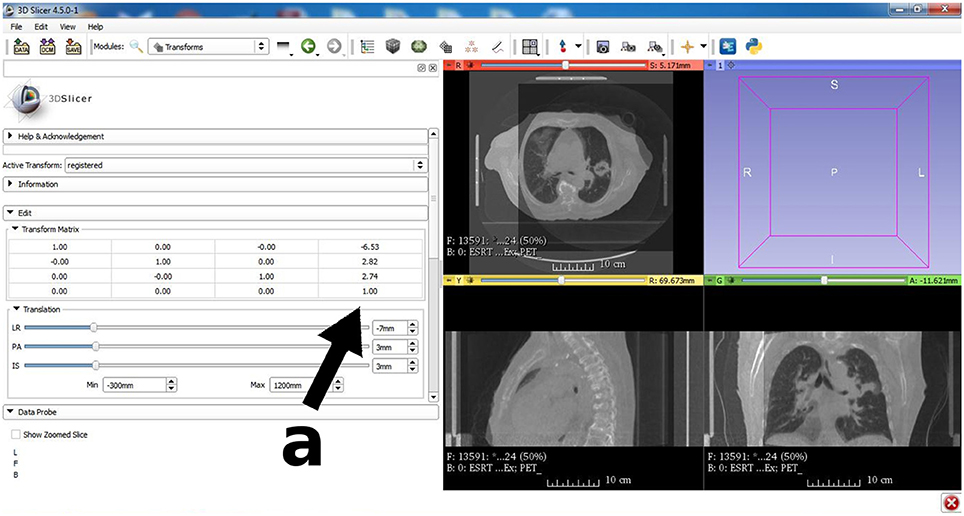Click the 3D view center icon

tap(732, 65)
